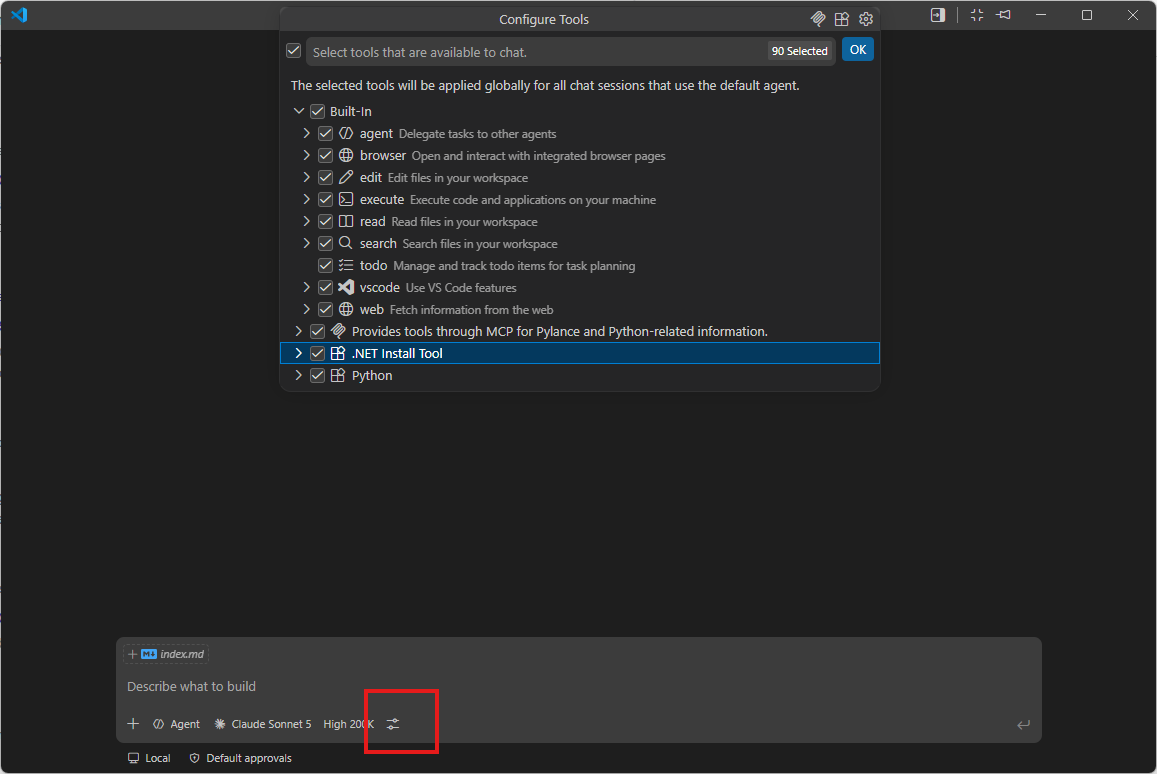Click the Pylance MCP server icon
This screenshot has height=774, width=1157.
[338, 331]
